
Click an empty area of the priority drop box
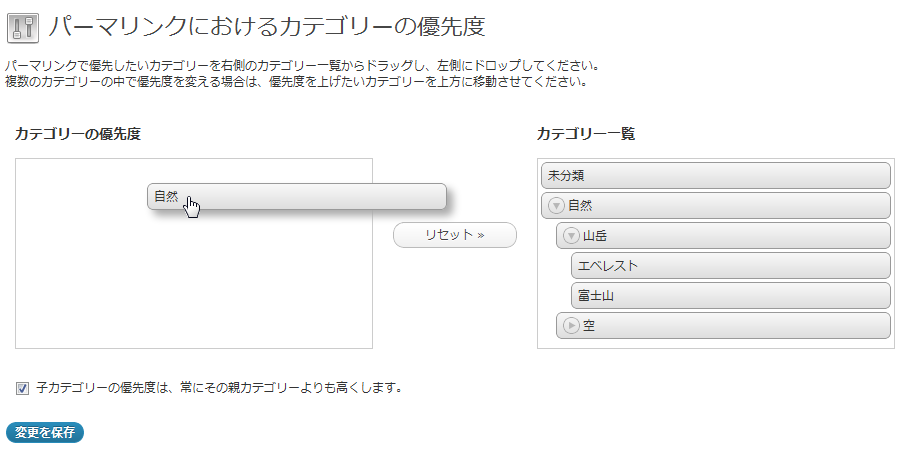coord(193,287)
